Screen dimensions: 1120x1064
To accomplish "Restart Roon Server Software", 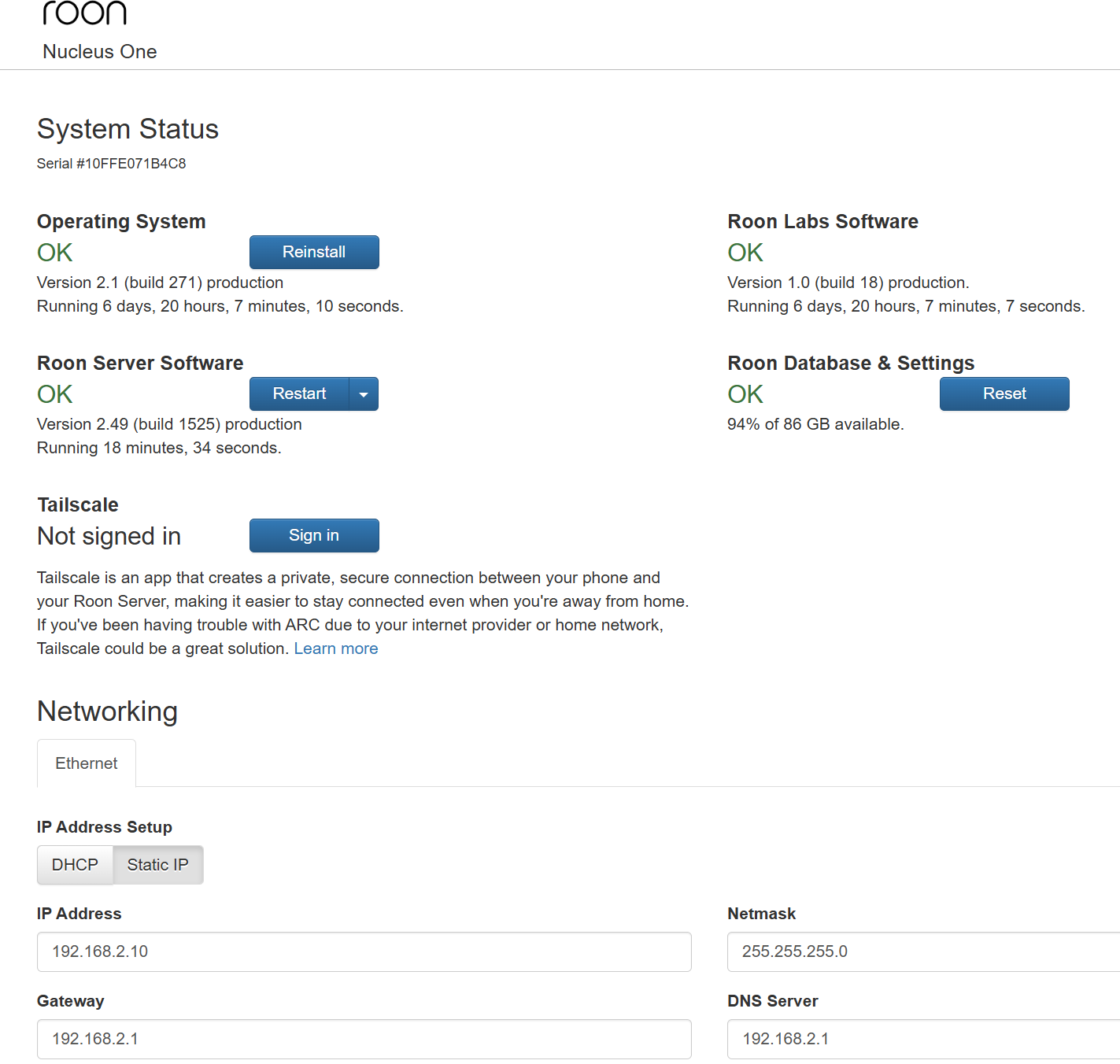I will [x=299, y=393].
